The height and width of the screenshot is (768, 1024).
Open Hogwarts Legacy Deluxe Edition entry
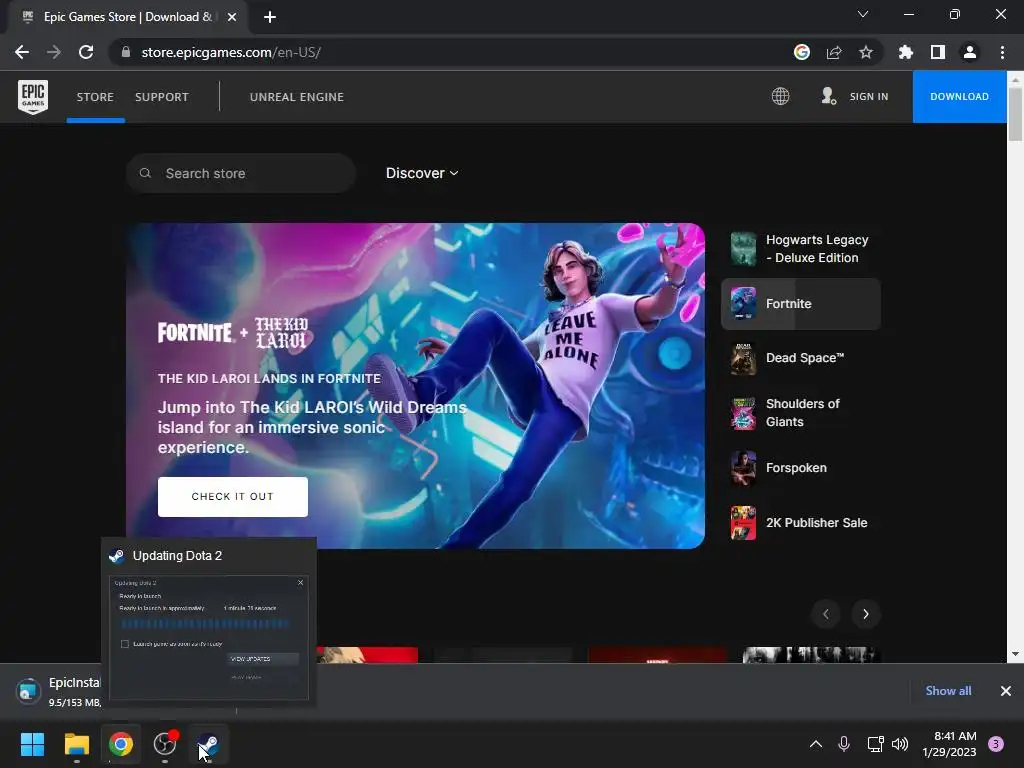pos(801,249)
